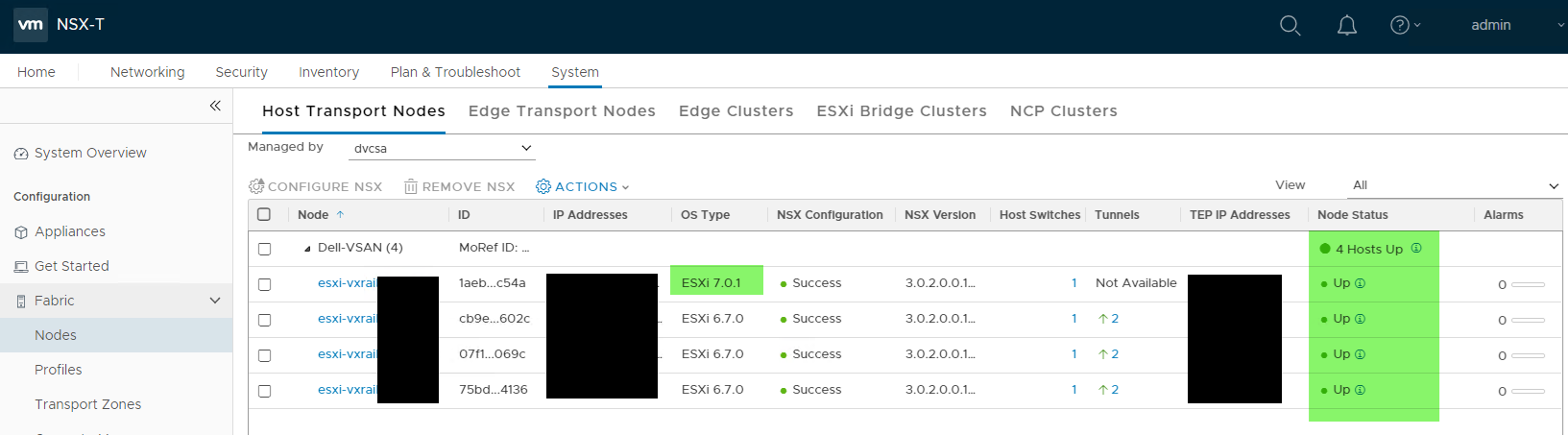Click the Appliances cube icon

pos(21,232)
